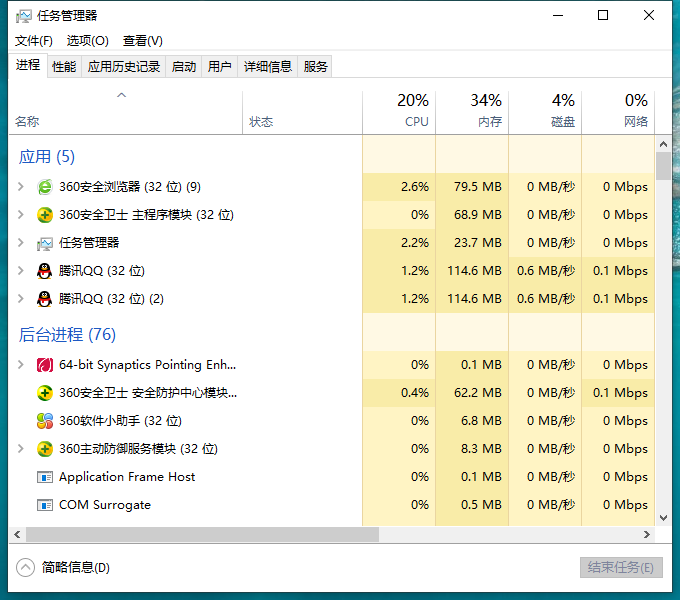Sort processes by 网络 column header
The height and width of the screenshot is (600, 680).
click(618, 113)
